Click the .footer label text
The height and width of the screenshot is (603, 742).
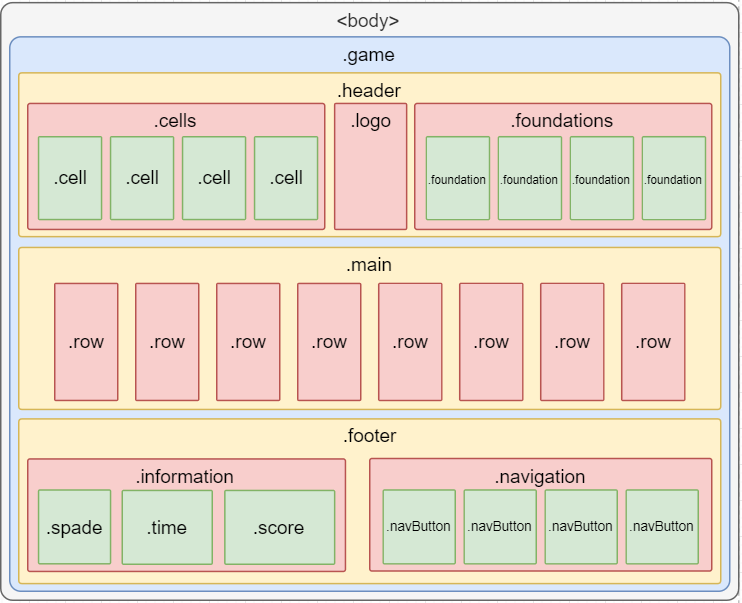pyautogui.click(x=369, y=436)
